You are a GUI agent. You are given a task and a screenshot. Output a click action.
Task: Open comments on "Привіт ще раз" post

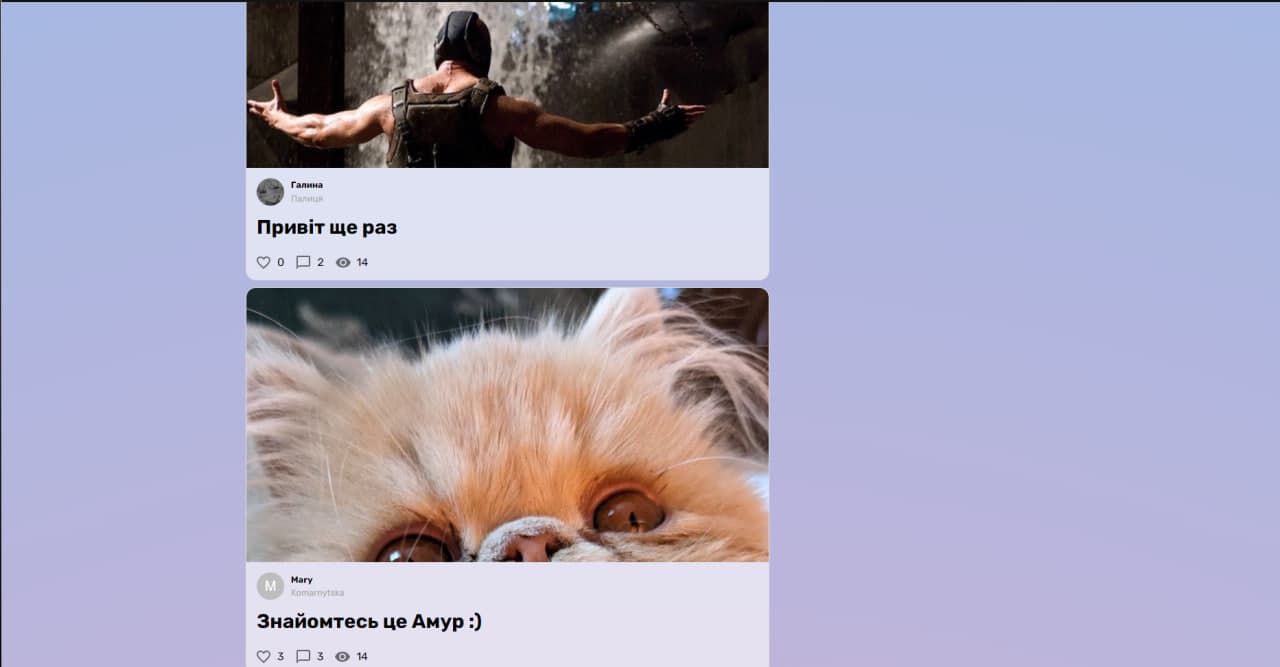[303, 262]
